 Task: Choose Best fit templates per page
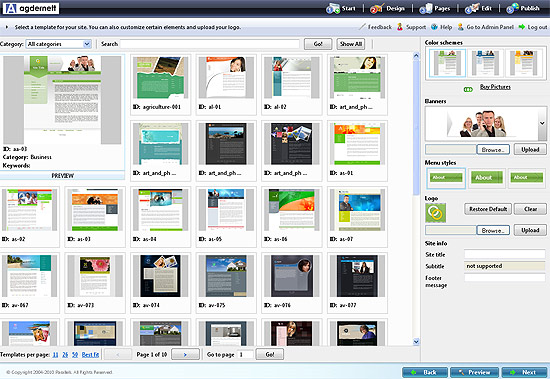[x=90, y=355]
